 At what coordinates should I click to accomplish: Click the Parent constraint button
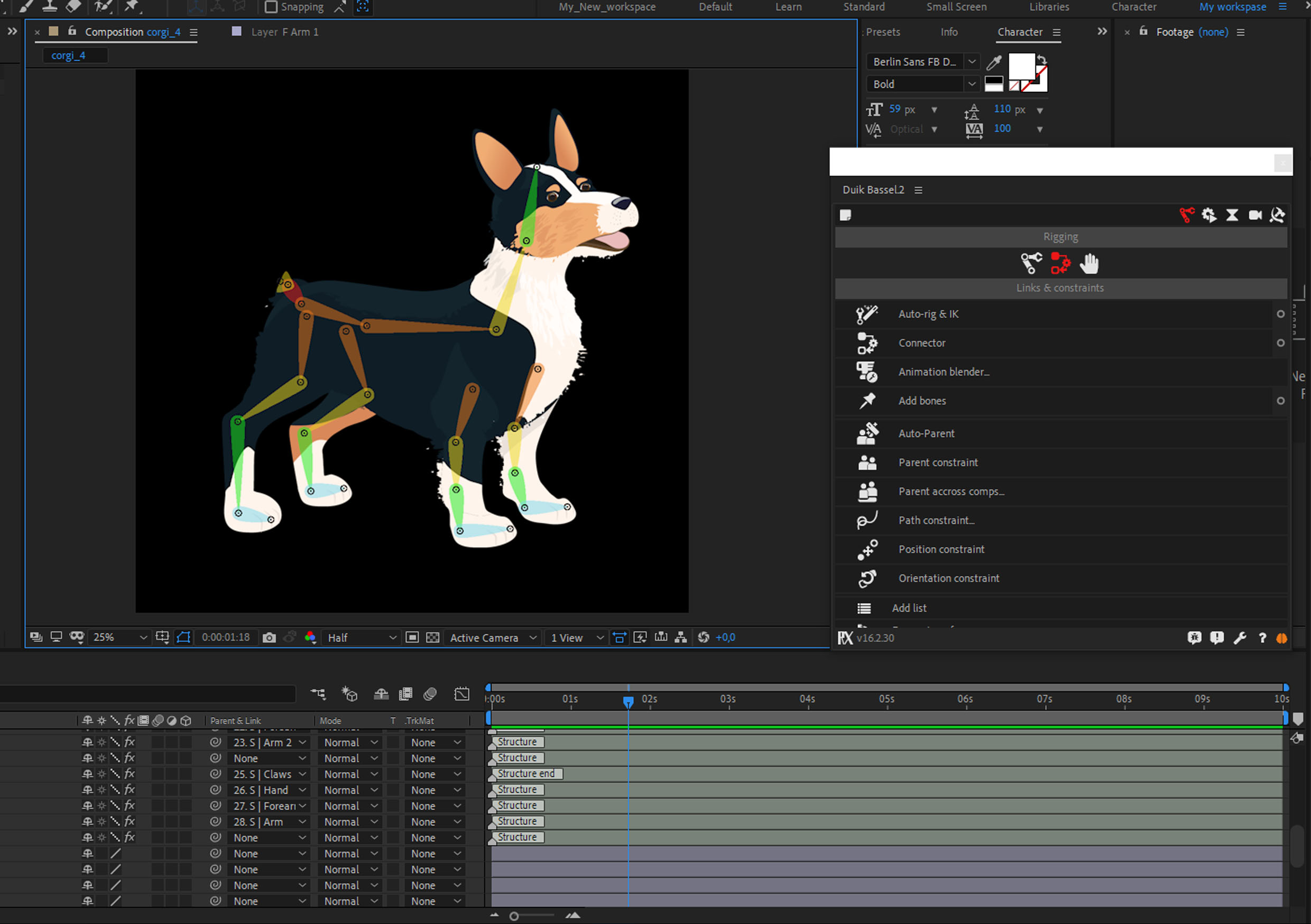click(x=938, y=463)
